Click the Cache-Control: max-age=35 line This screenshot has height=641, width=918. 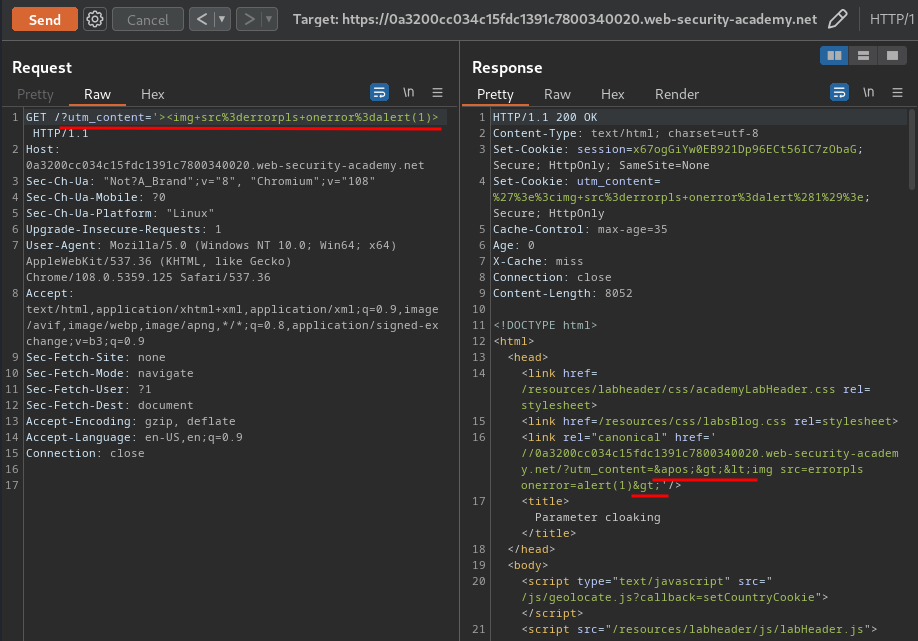click(580, 229)
